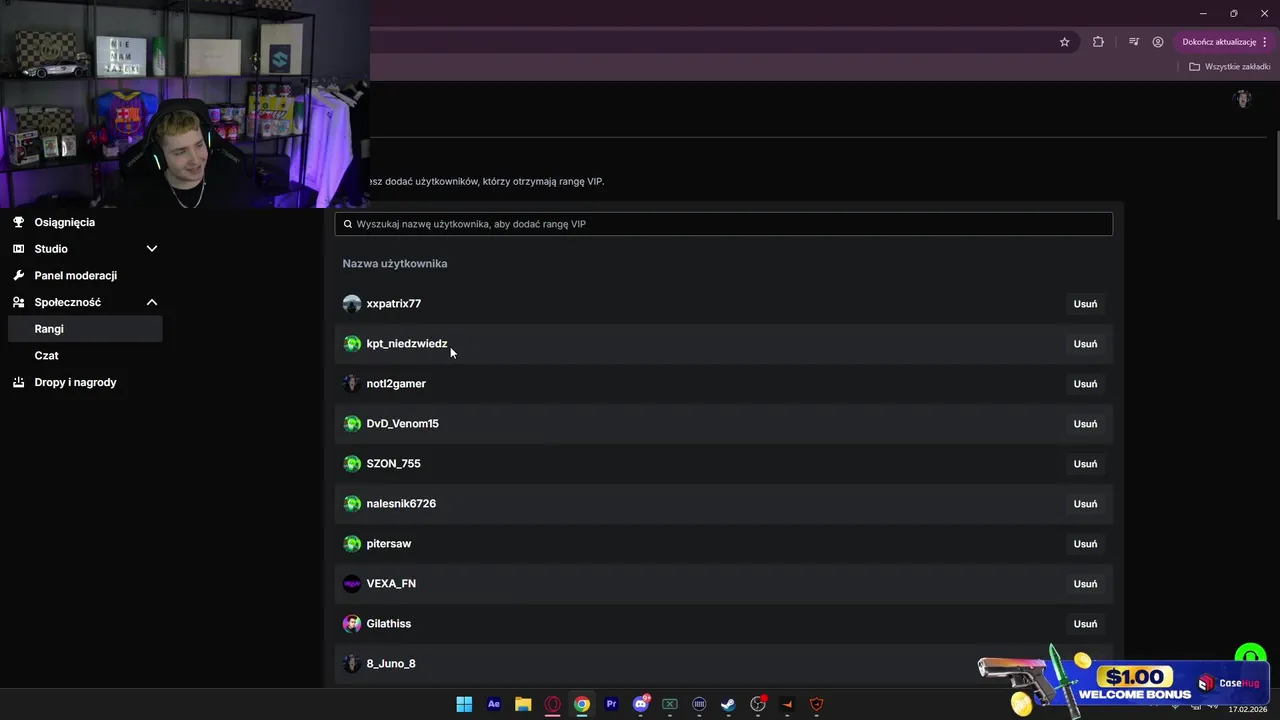Open the Windows Start menu
Viewport: 1280px width, 720px height.
coord(464,704)
